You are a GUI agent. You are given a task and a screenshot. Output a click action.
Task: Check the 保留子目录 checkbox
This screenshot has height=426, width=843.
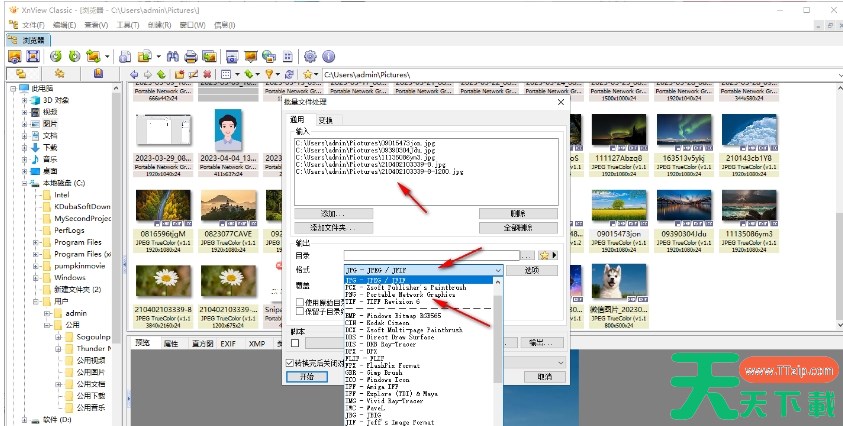[x=299, y=312]
